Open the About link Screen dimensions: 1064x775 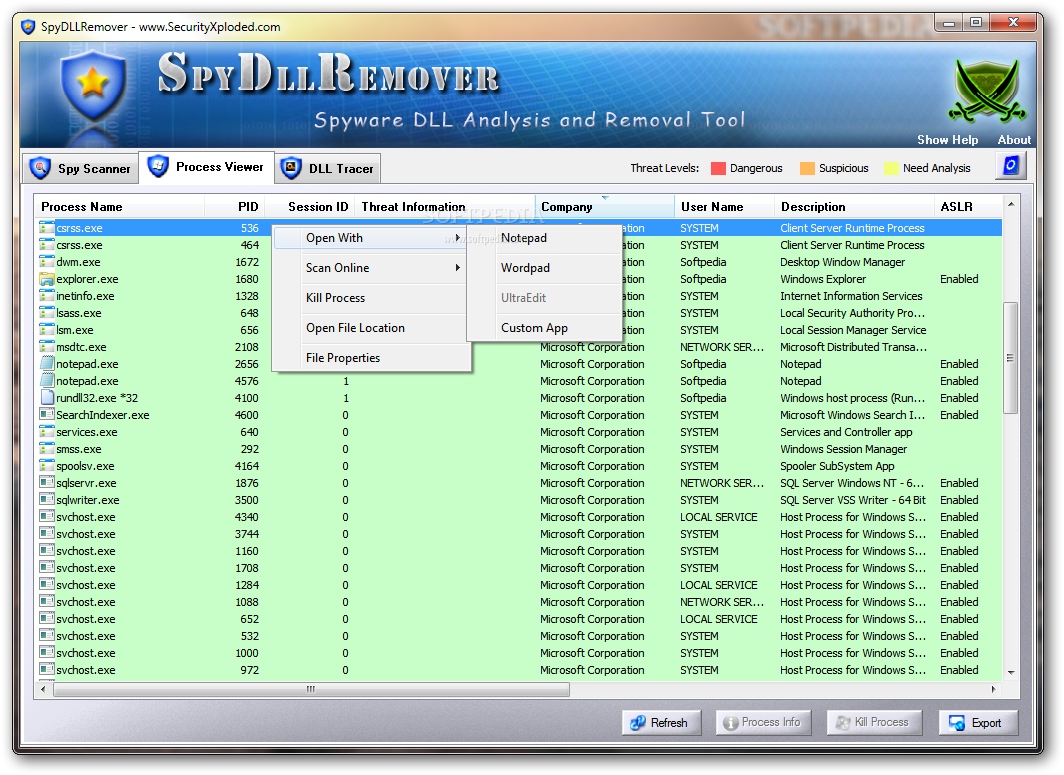coord(1014,140)
